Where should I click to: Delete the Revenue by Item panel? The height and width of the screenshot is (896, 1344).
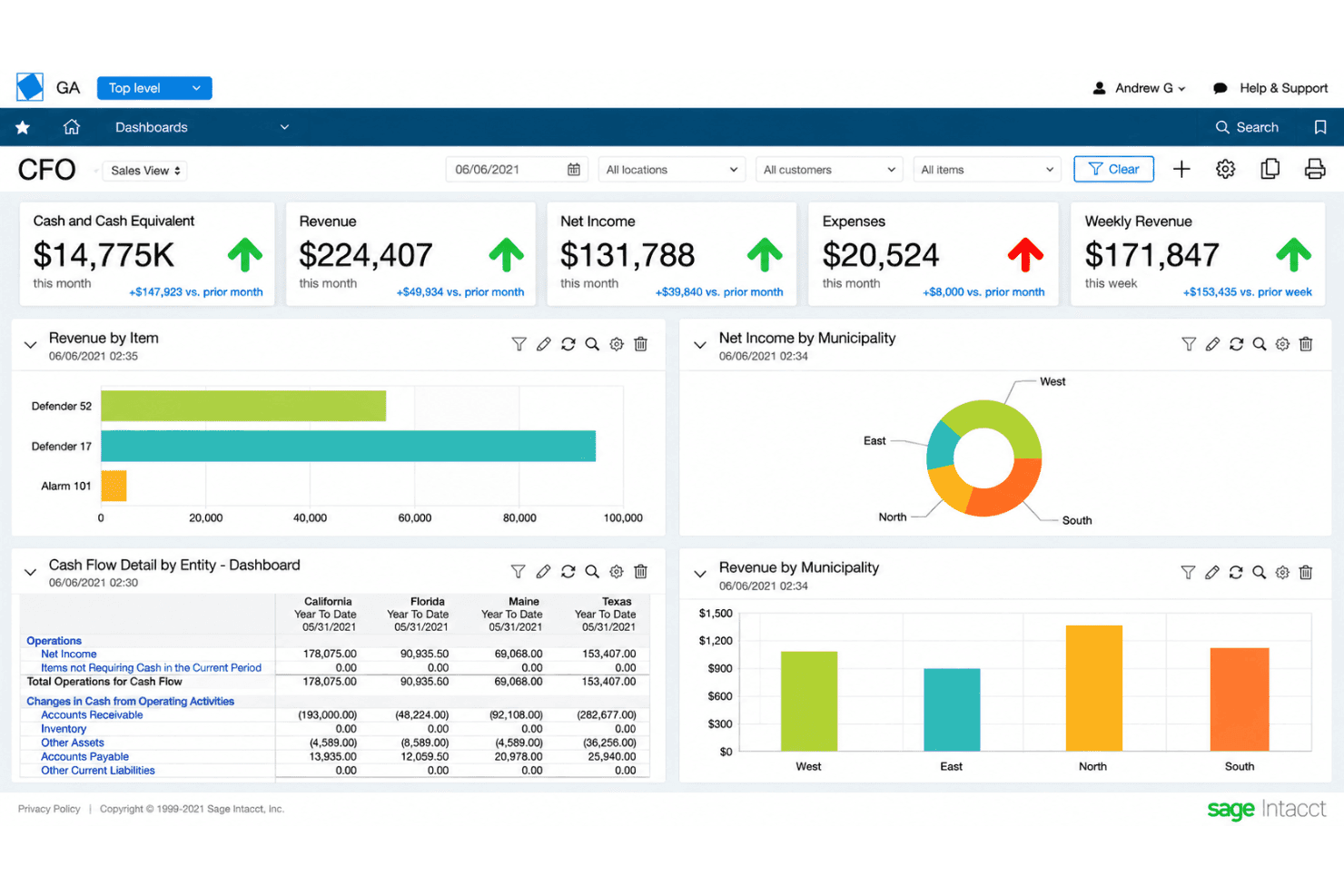tap(640, 344)
